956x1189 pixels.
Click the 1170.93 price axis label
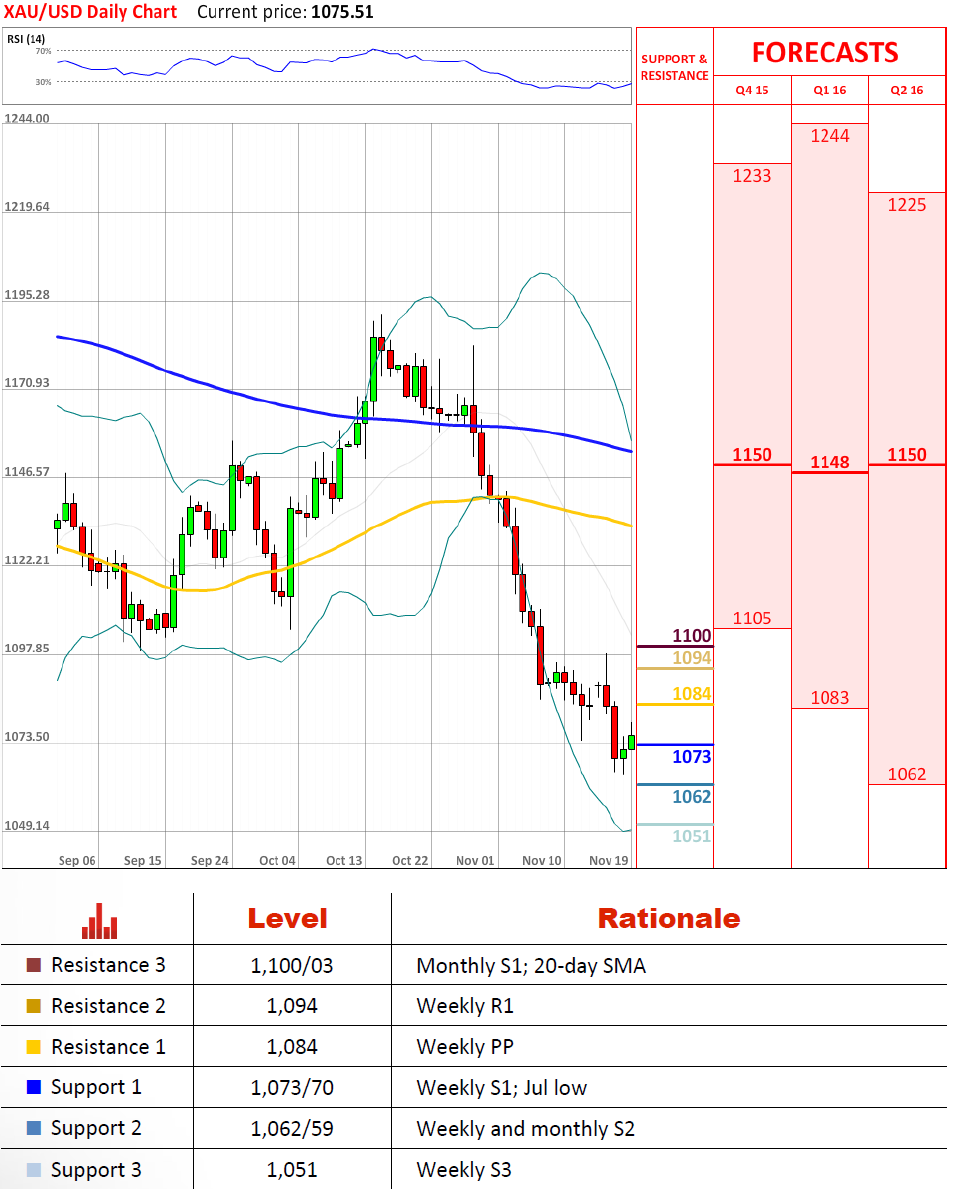click(x=27, y=382)
